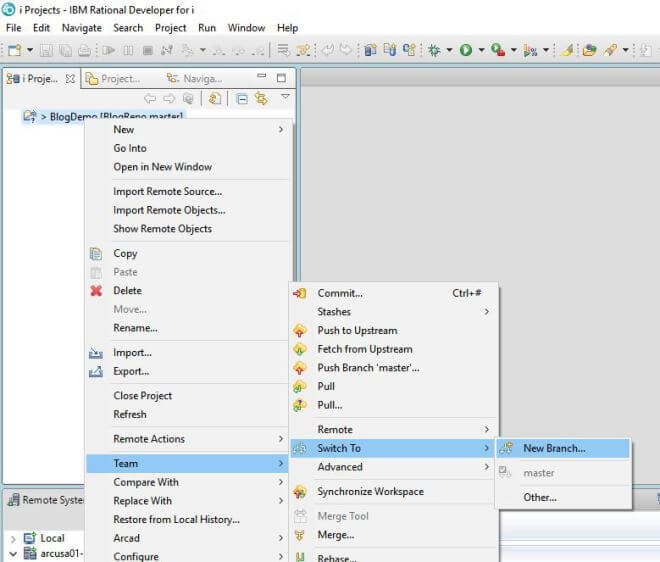This screenshot has width=660, height=562.
Task: Click the Terminate debug icon
Action: [x=148, y=51]
